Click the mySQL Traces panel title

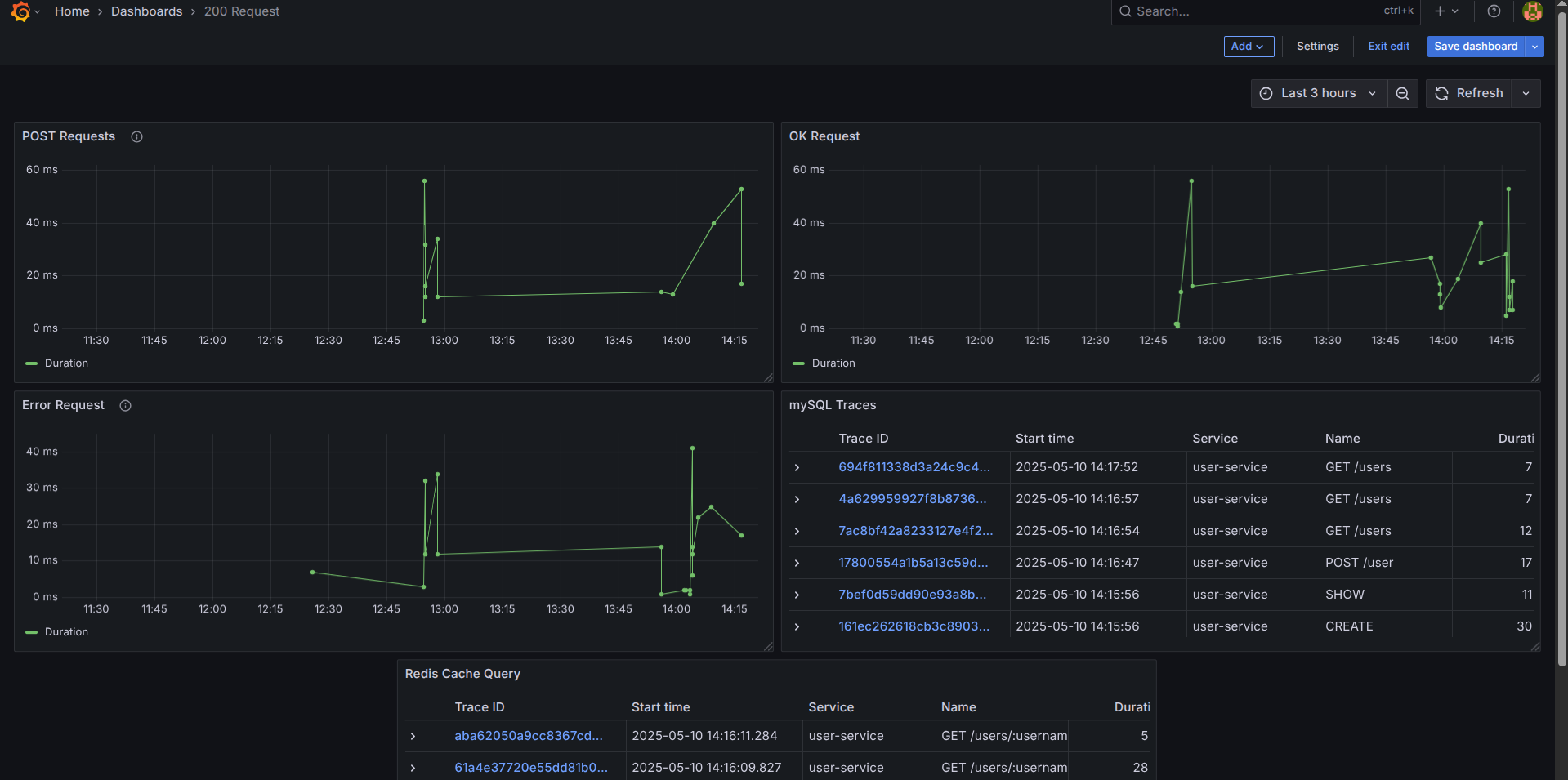tap(832, 405)
